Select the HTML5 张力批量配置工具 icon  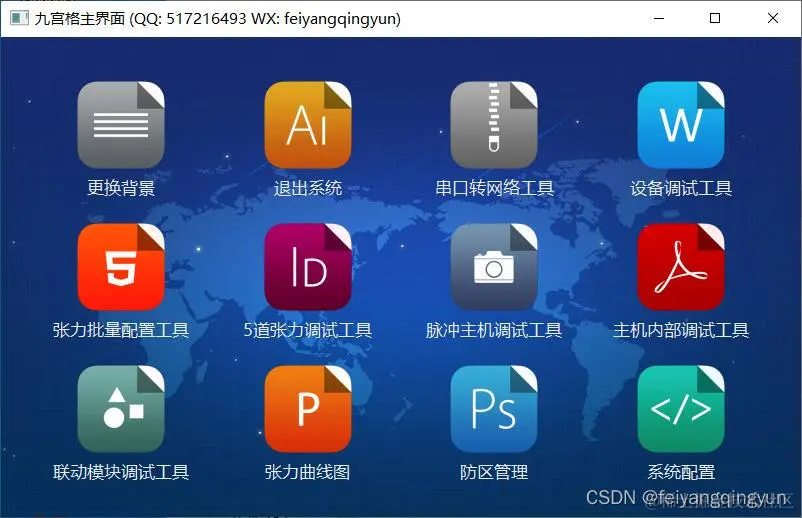coord(121,266)
